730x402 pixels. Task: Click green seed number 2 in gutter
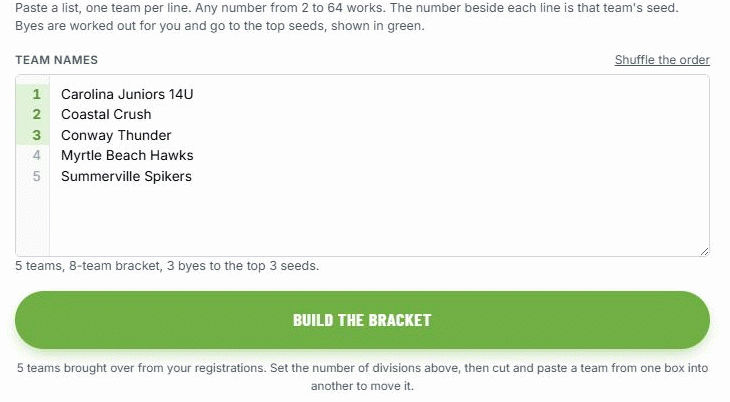(36, 115)
